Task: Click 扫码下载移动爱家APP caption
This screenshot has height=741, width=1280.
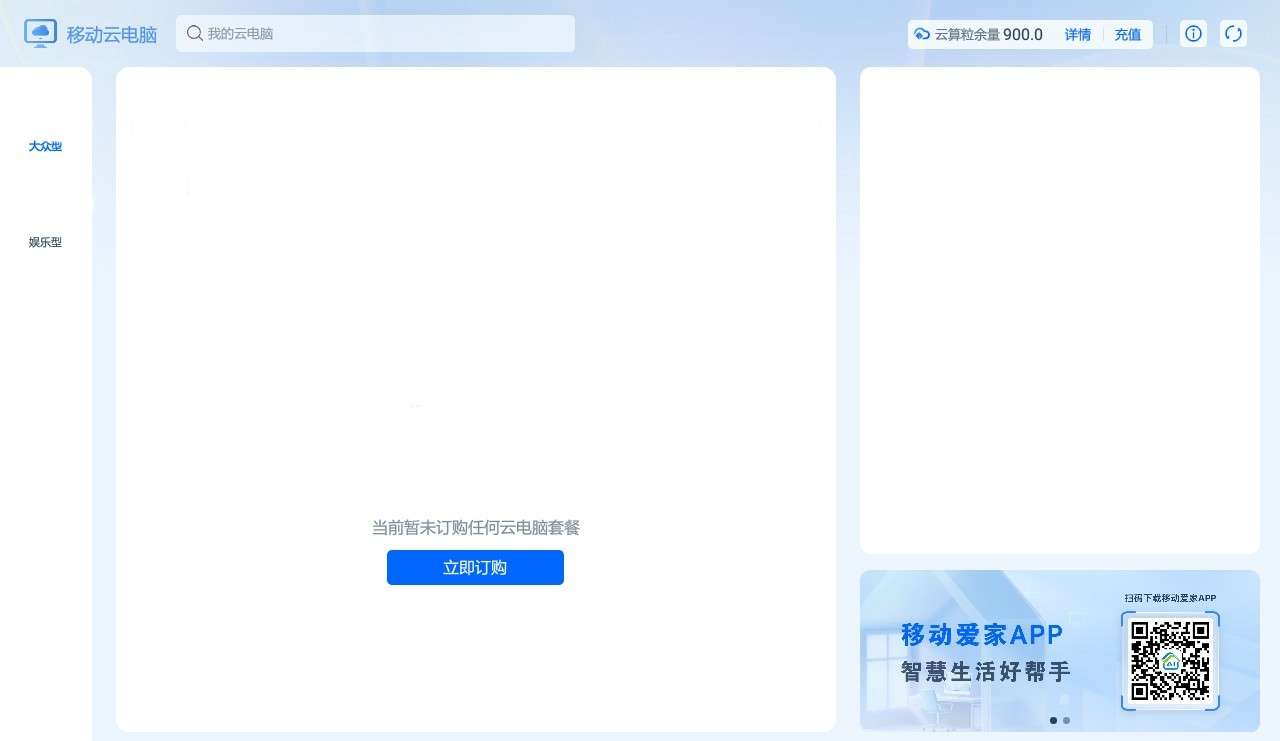Action: 1170,598
